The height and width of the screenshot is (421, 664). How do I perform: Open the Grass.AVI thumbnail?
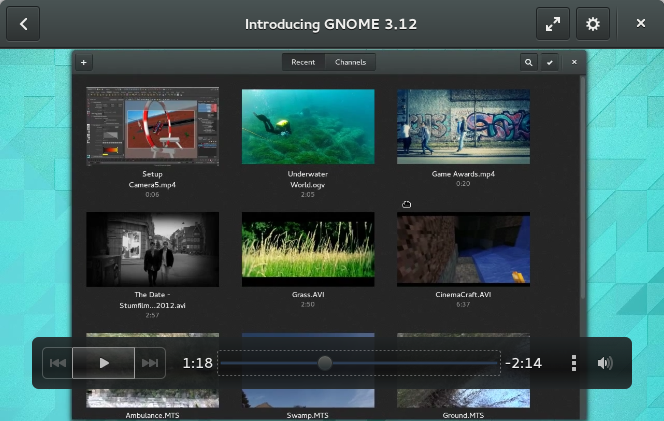[308, 249]
